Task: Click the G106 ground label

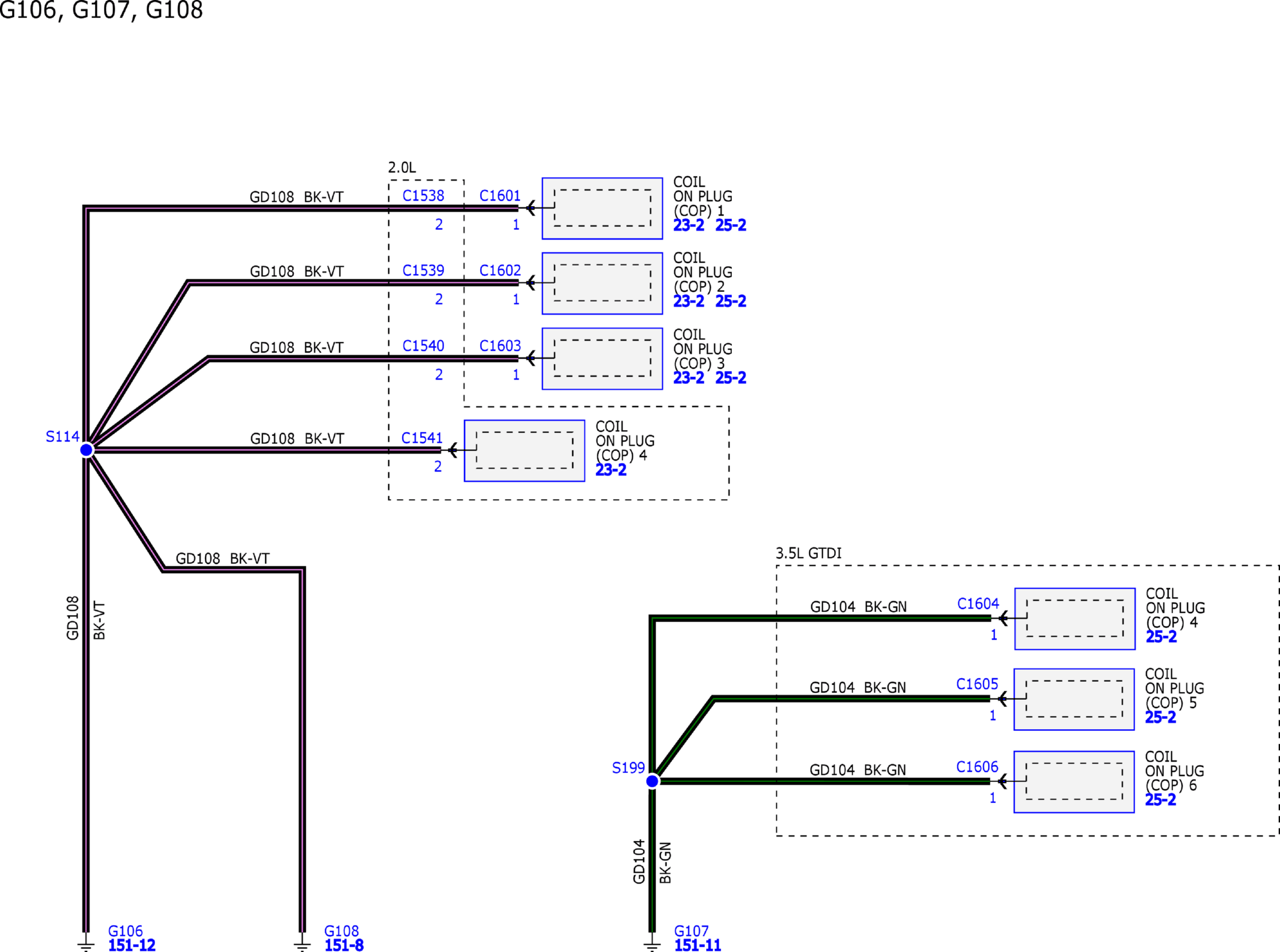Action: pos(125,931)
